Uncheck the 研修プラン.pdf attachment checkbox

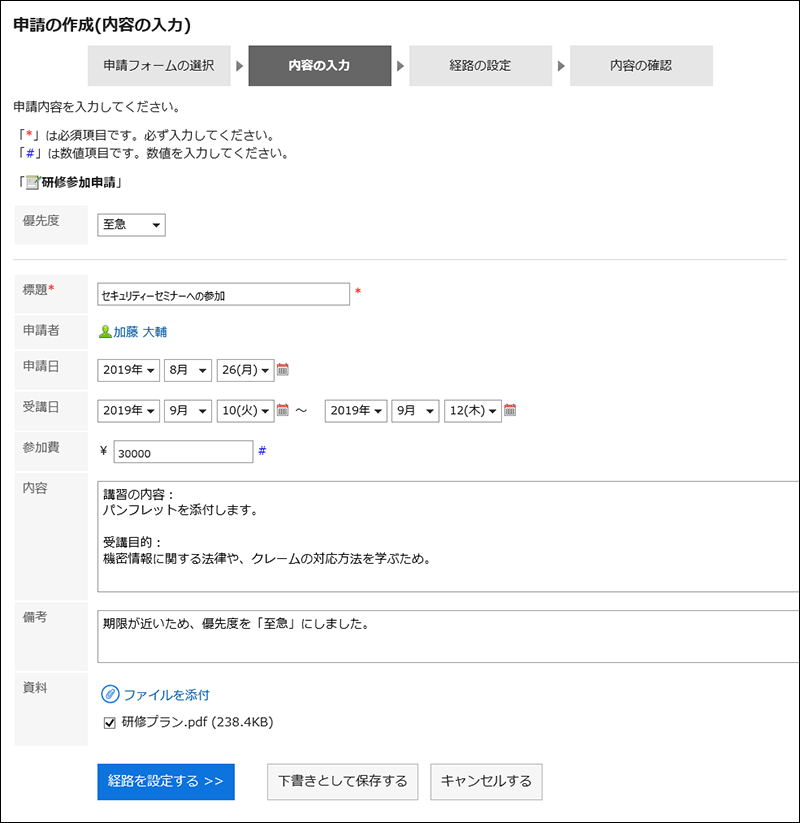click(109, 723)
